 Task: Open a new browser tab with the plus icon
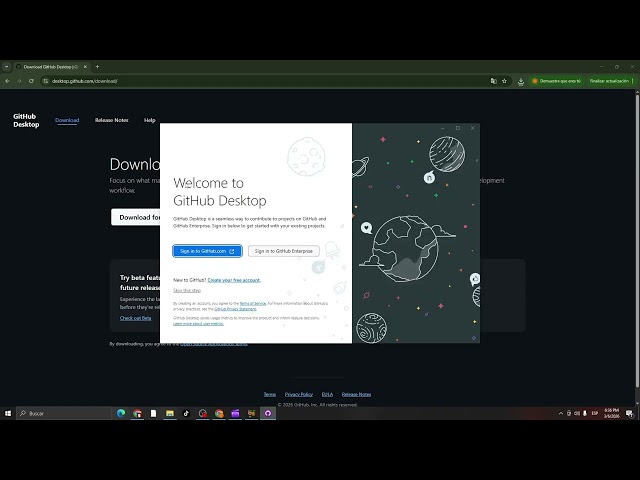97,67
